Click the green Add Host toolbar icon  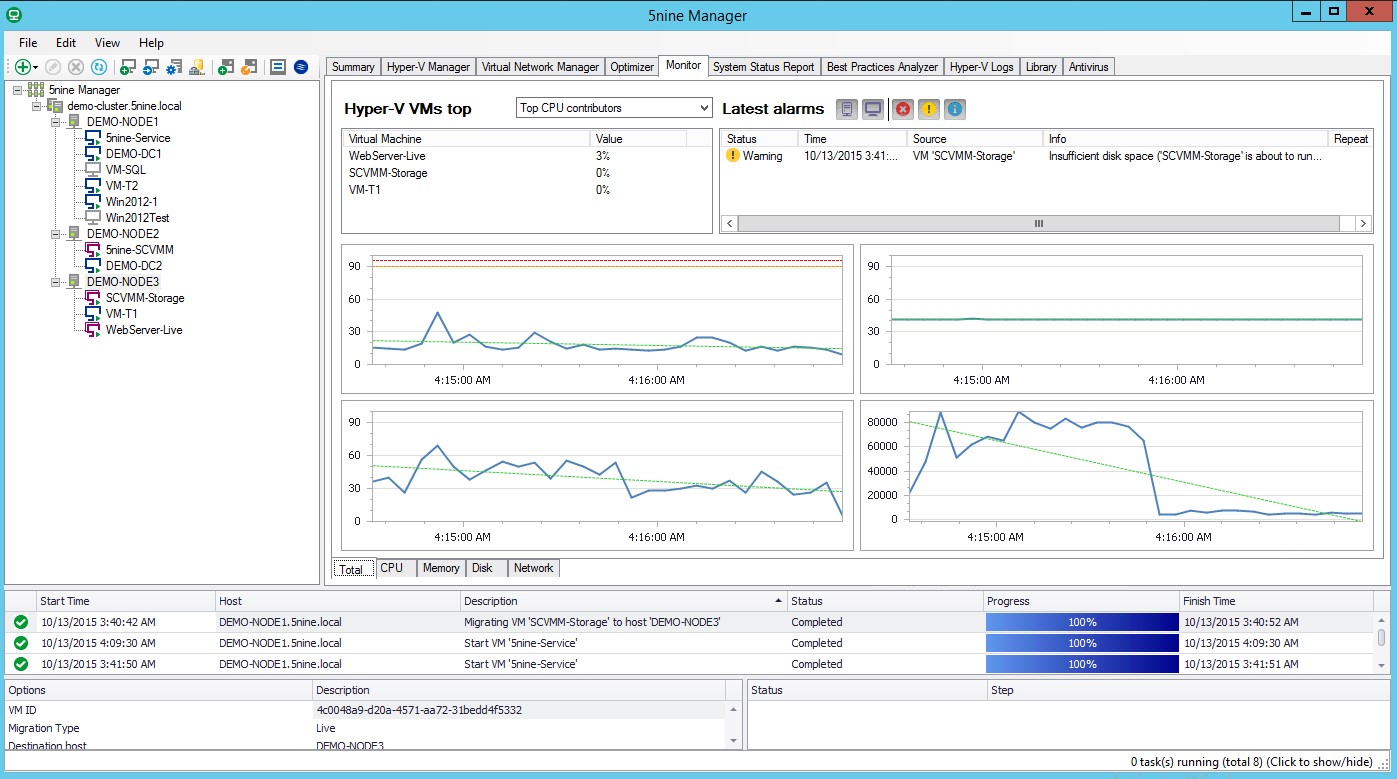223,66
